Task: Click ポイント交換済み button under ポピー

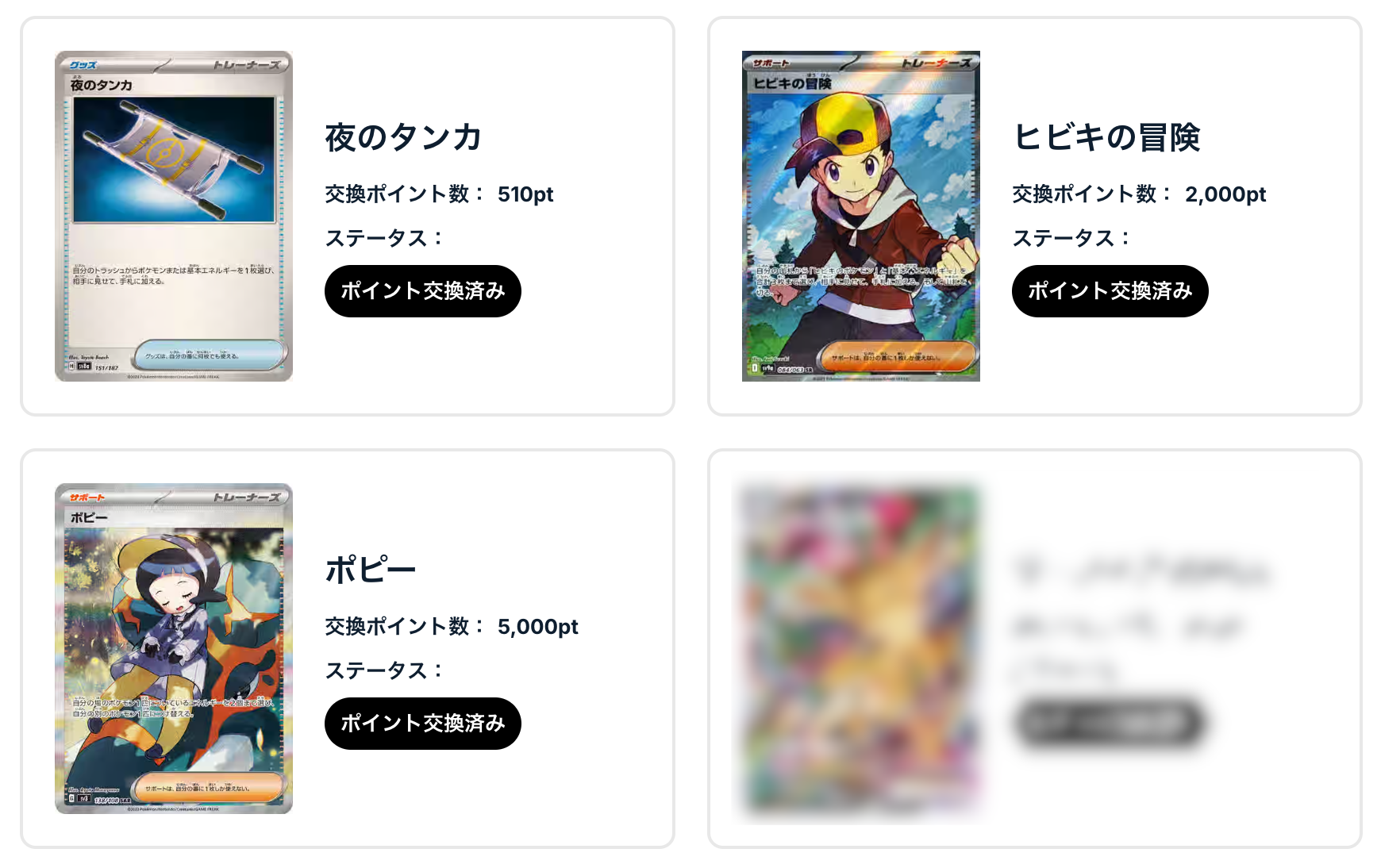Action: (423, 724)
